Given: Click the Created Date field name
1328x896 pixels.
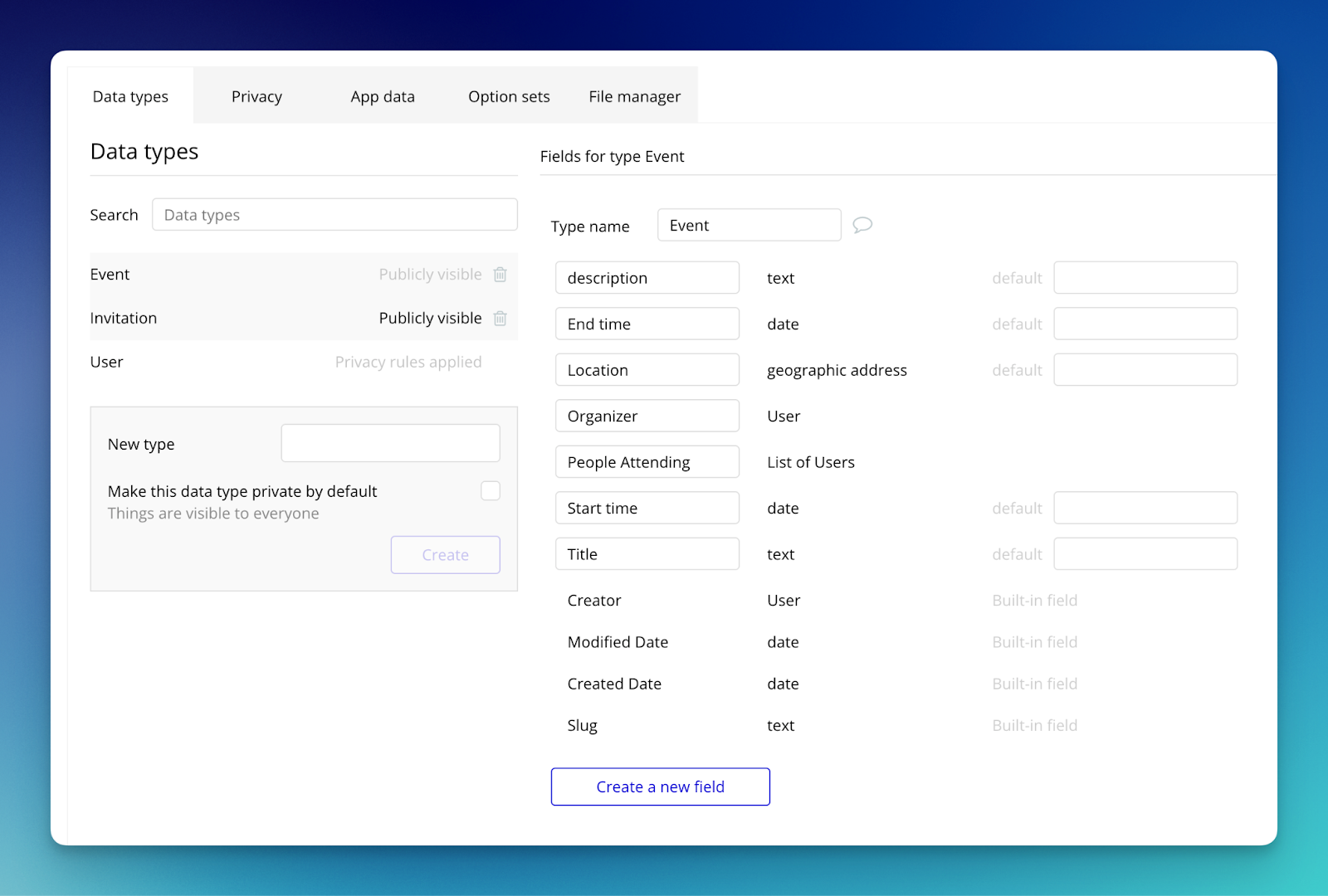Looking at the screenshot, I should [x=614, y=684].
